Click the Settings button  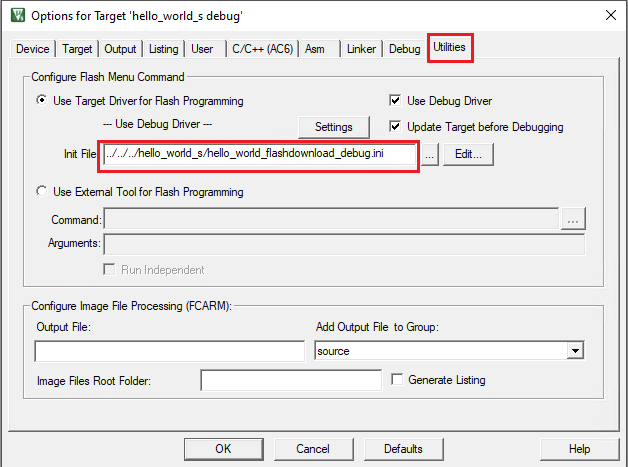pyautogui.click(x=334, y=127)
